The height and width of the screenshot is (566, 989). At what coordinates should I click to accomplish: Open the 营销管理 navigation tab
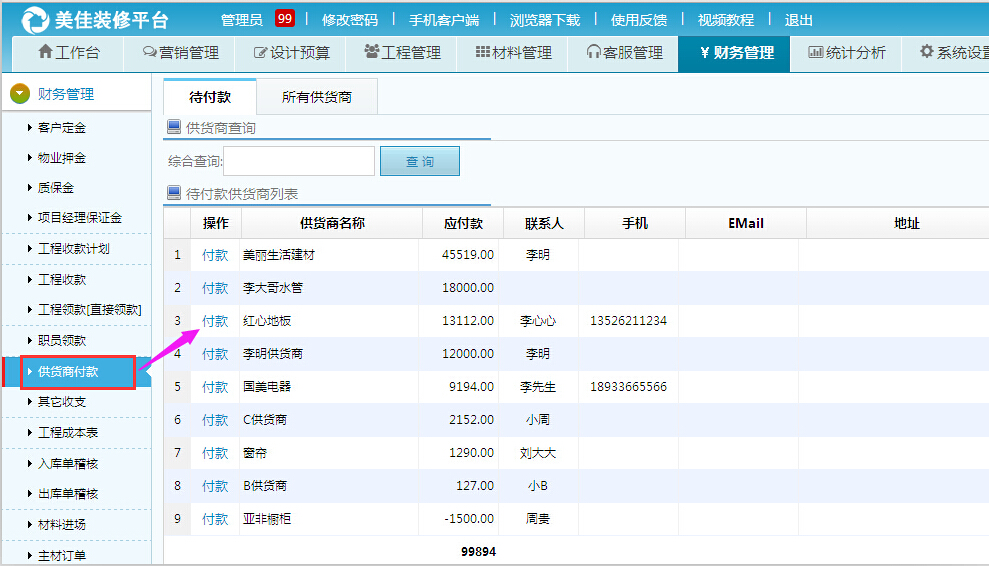(x=180, y=53)
